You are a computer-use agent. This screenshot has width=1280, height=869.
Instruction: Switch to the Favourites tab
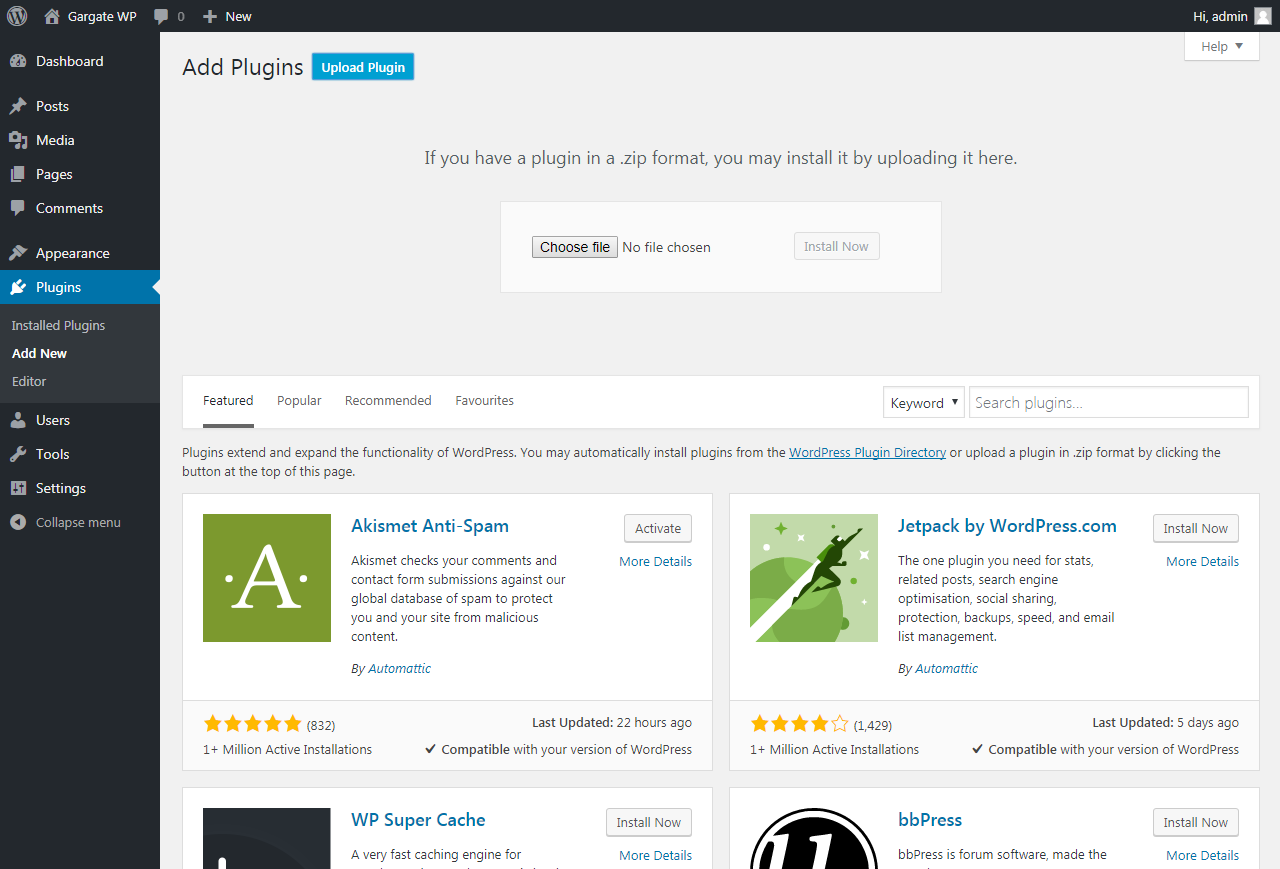point(484,401)
